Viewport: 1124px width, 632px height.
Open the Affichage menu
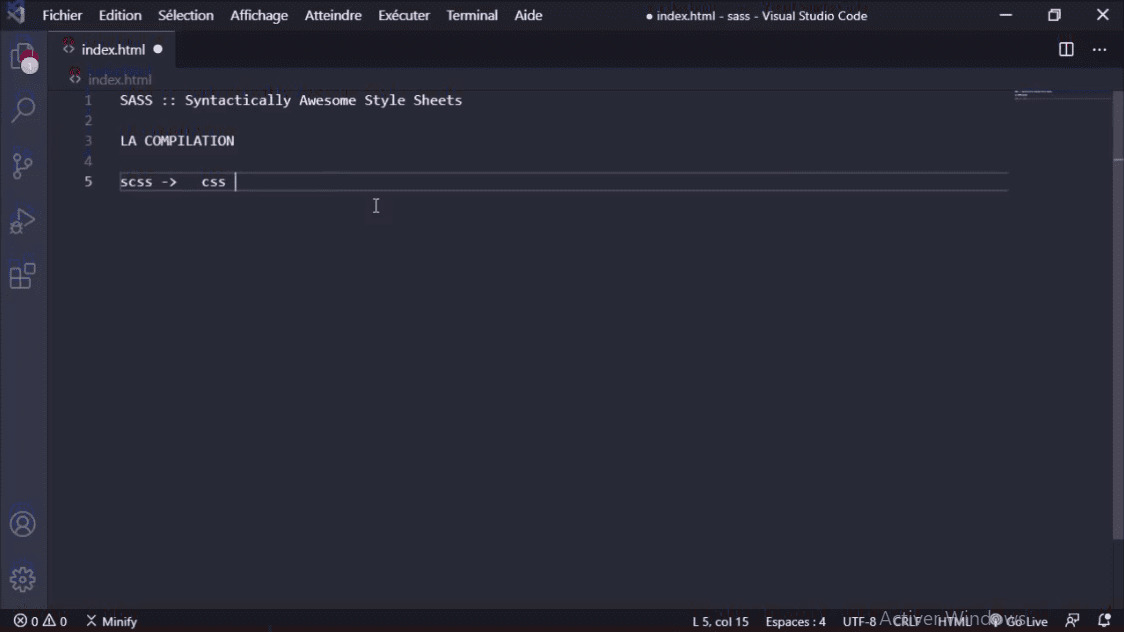[x=259, y=15]
